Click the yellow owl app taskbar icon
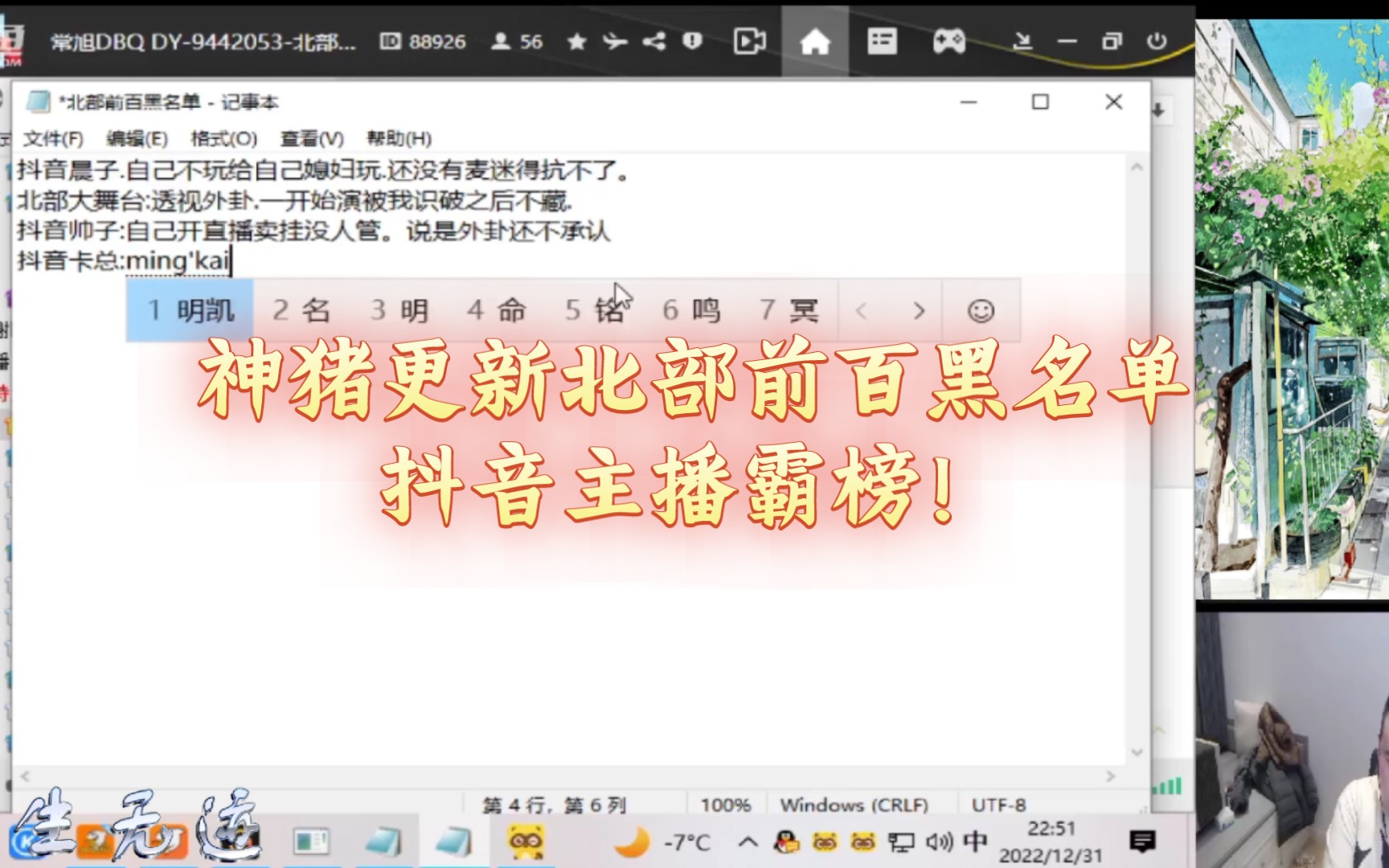Screen dimensions: 1389x868 click(x=526, y=842)
